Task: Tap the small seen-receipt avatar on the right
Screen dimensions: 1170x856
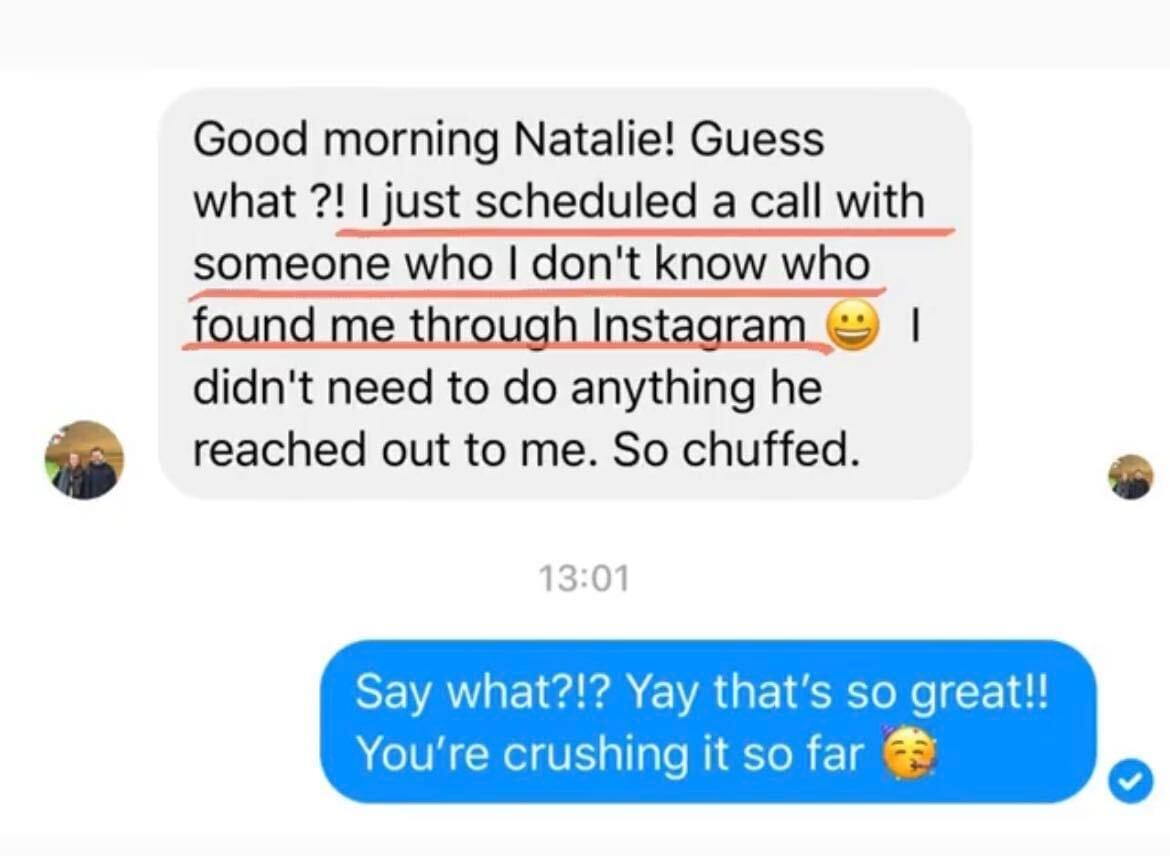Action: (1130, 477)
